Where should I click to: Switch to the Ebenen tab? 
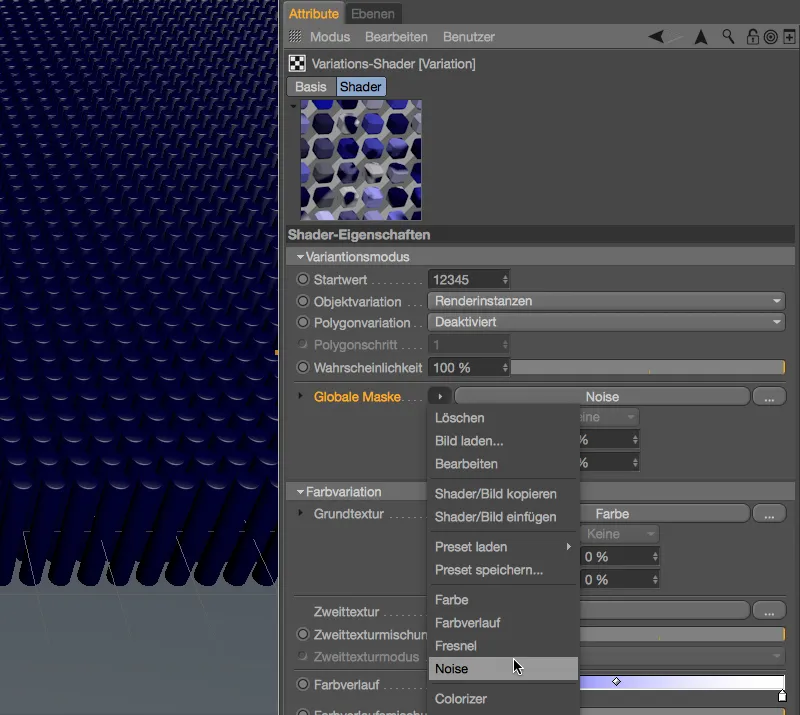pyautogui.click(x=373, y=13)
